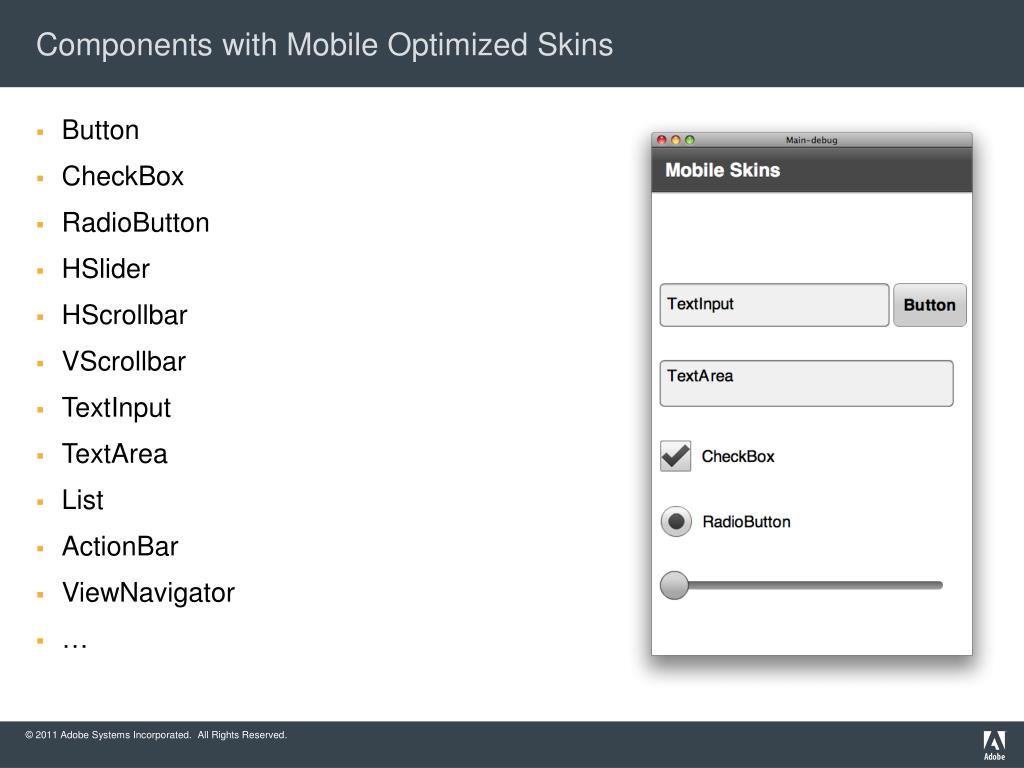Screen dimensions: 1024x768
Task: Click the Main-debug window title bar
Action: 812,140
